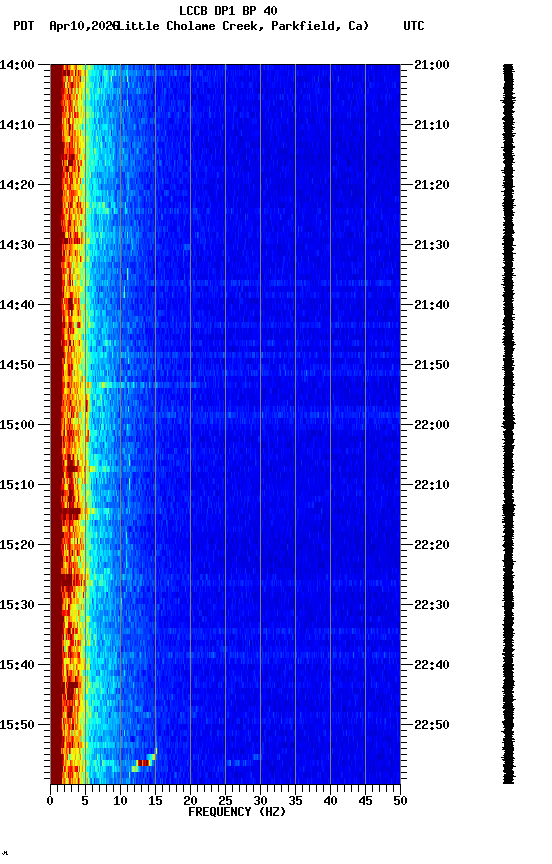Click the '22:40' UTC time label
The height and width of the screenshot is (864, 552).
432,666
